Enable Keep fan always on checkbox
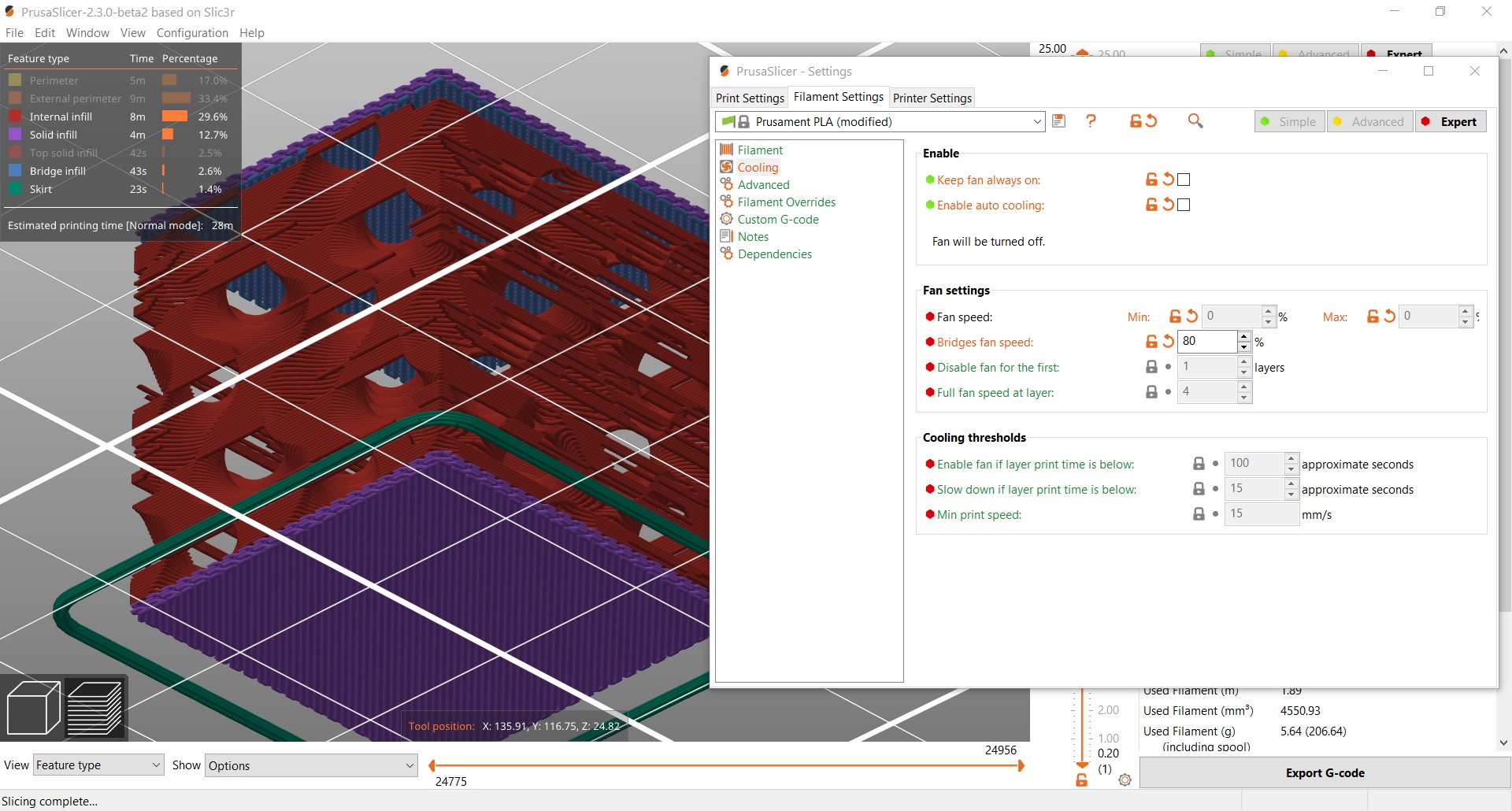Image resolution: width=1512 pixels, height=811 pixels. [x=1184, y=180]
